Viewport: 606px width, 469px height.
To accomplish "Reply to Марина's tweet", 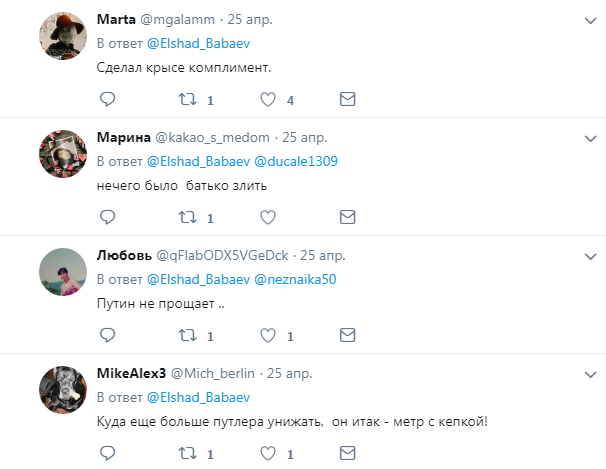I will [107, 217].
